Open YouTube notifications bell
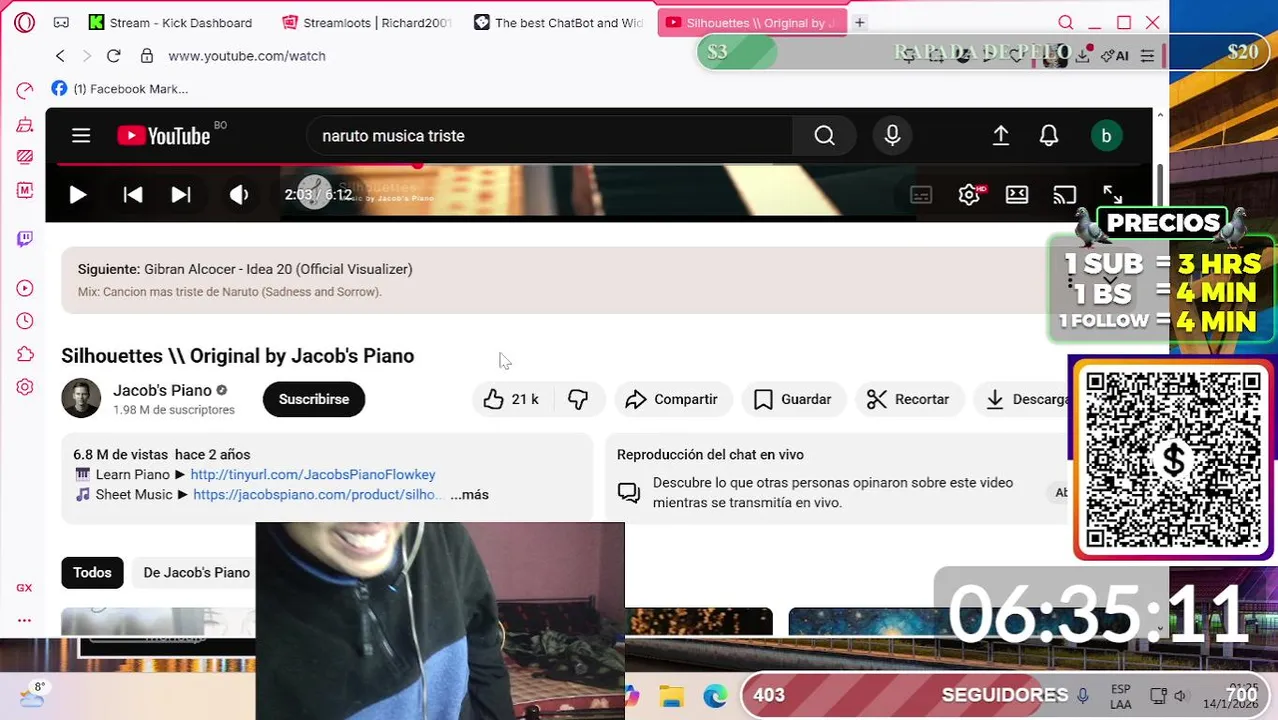 [x=1049, y=136]
